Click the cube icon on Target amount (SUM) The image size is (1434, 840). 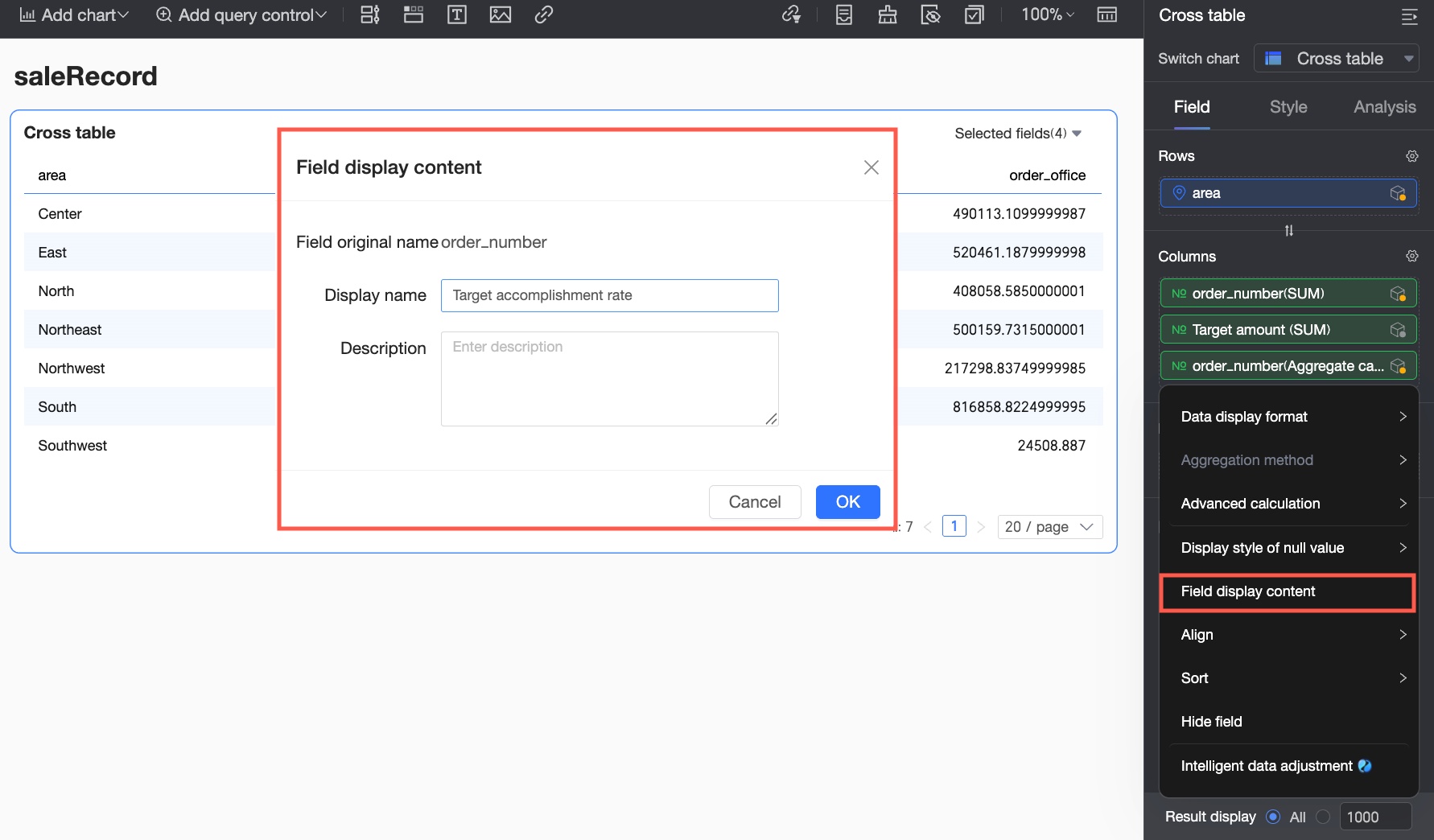coord(1399,330)
